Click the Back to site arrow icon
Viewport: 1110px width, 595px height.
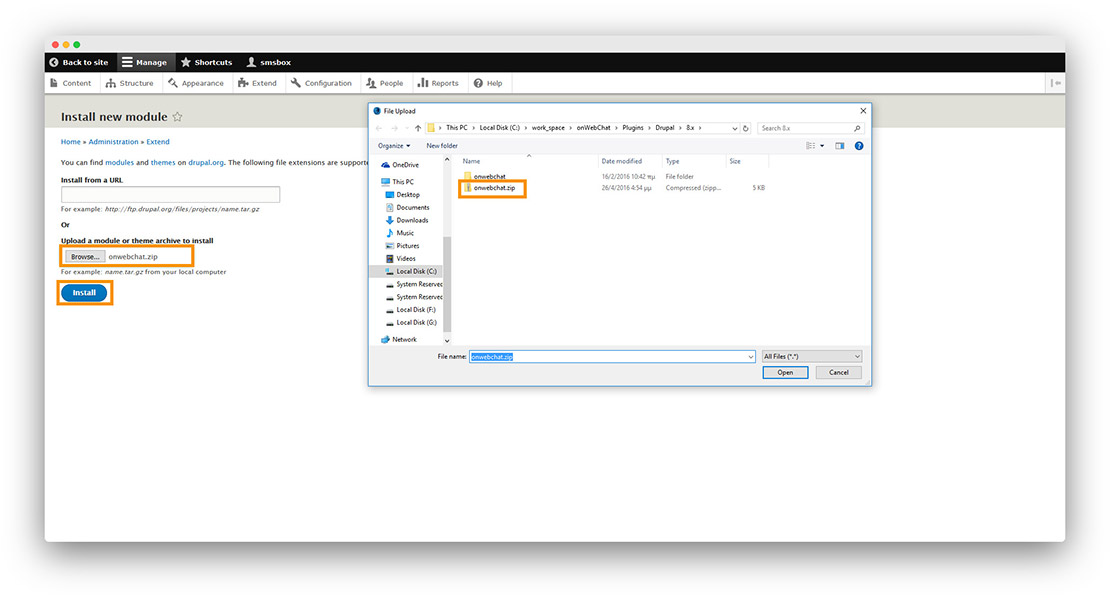(54, 62)
